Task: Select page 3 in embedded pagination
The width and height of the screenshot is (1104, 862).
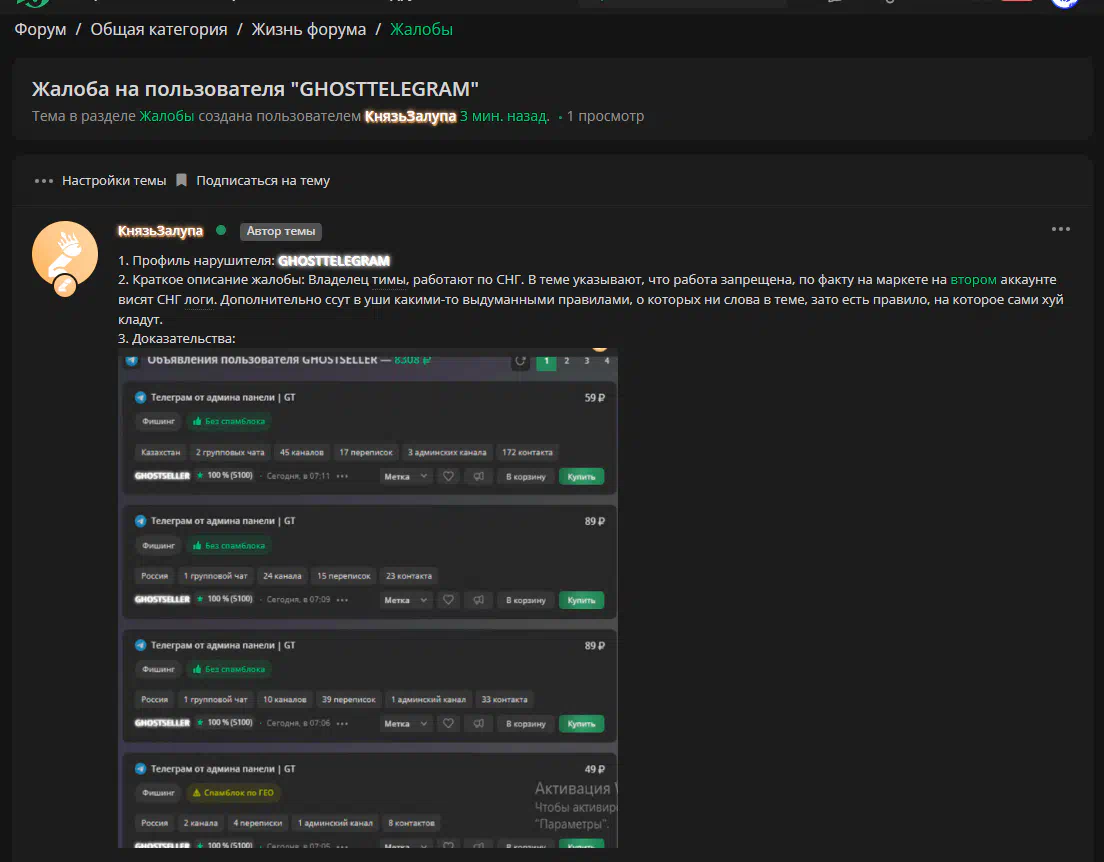Action: 586,361
